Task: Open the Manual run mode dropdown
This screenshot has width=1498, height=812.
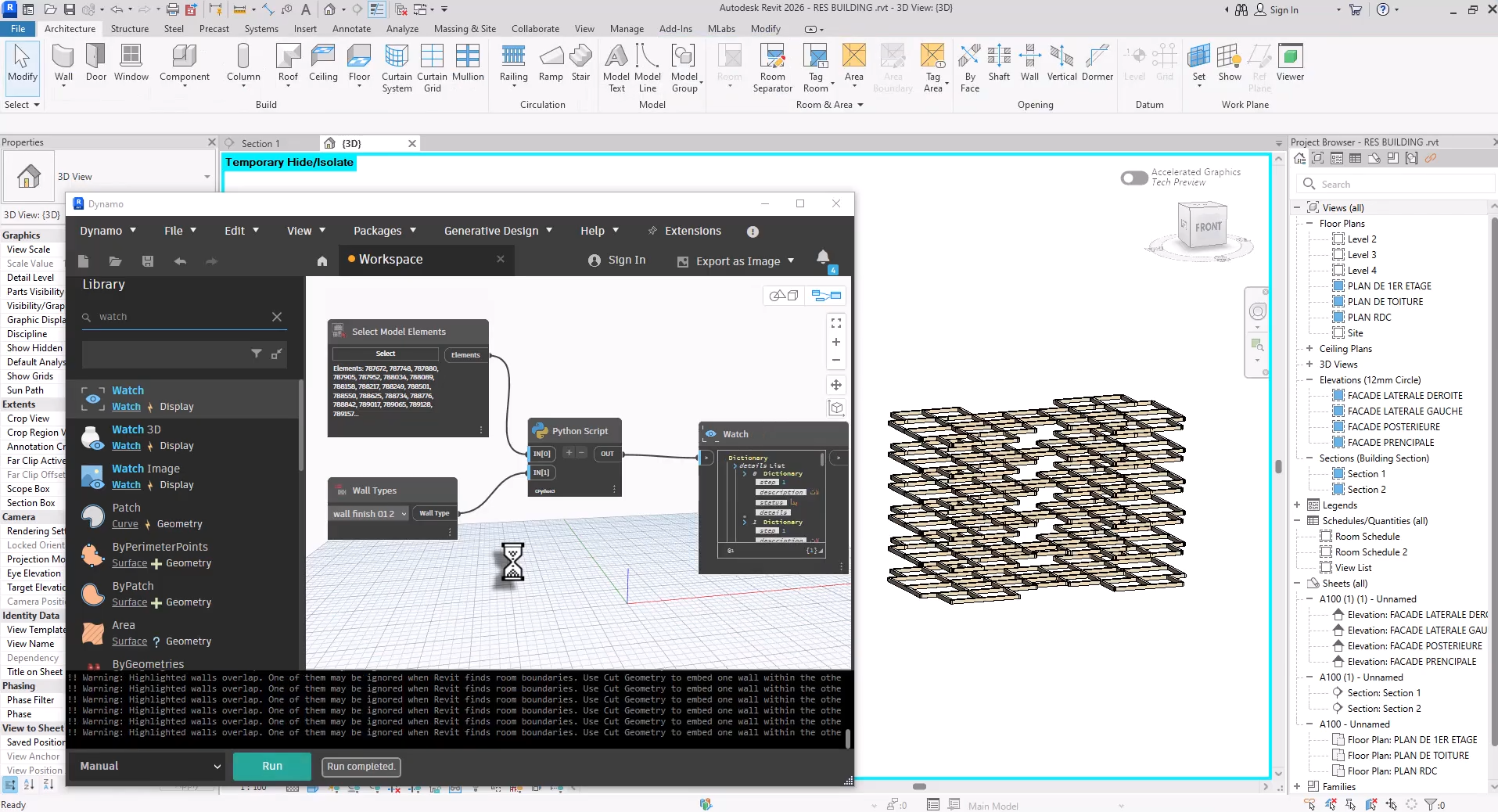Action: pos(145,766)
